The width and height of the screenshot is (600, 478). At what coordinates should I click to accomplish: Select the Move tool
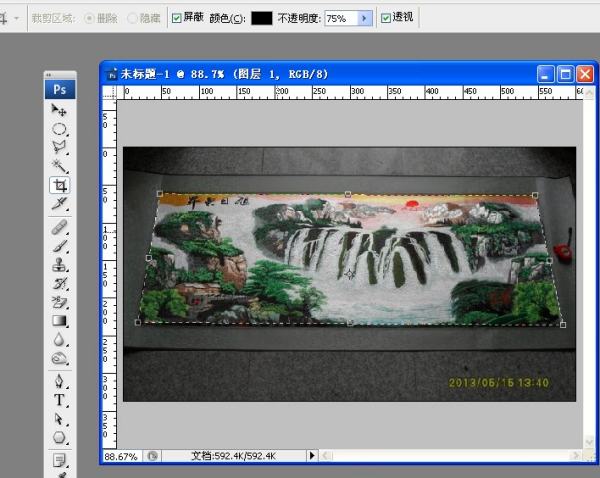point(59,110)
